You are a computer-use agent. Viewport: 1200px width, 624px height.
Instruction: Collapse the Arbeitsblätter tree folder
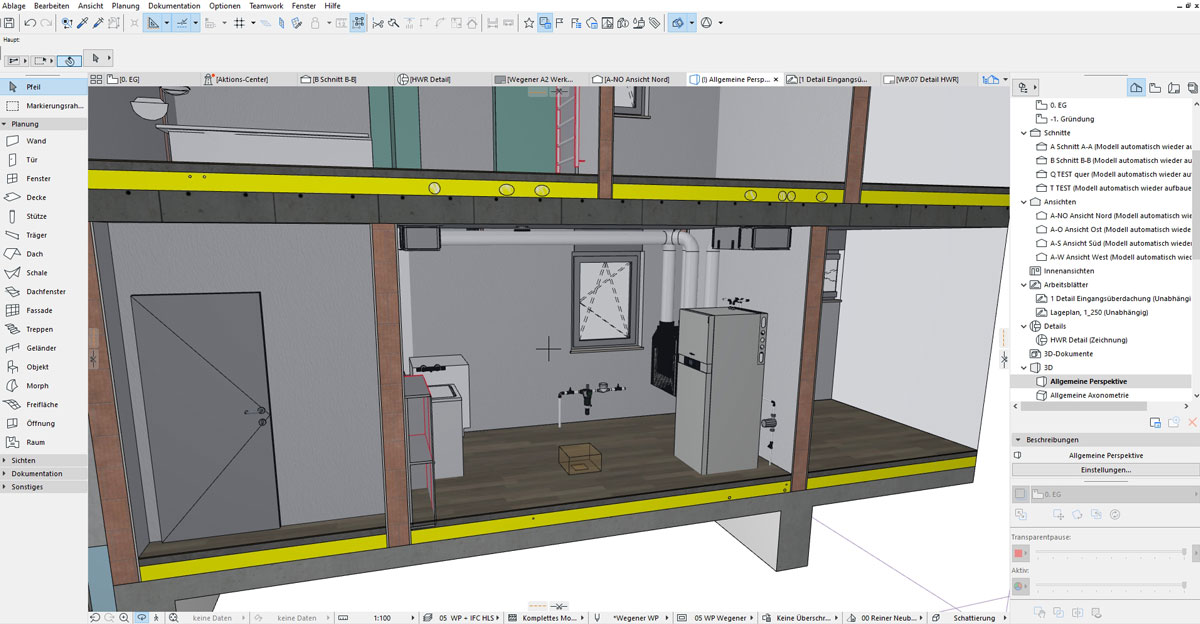coord(1024,285)
